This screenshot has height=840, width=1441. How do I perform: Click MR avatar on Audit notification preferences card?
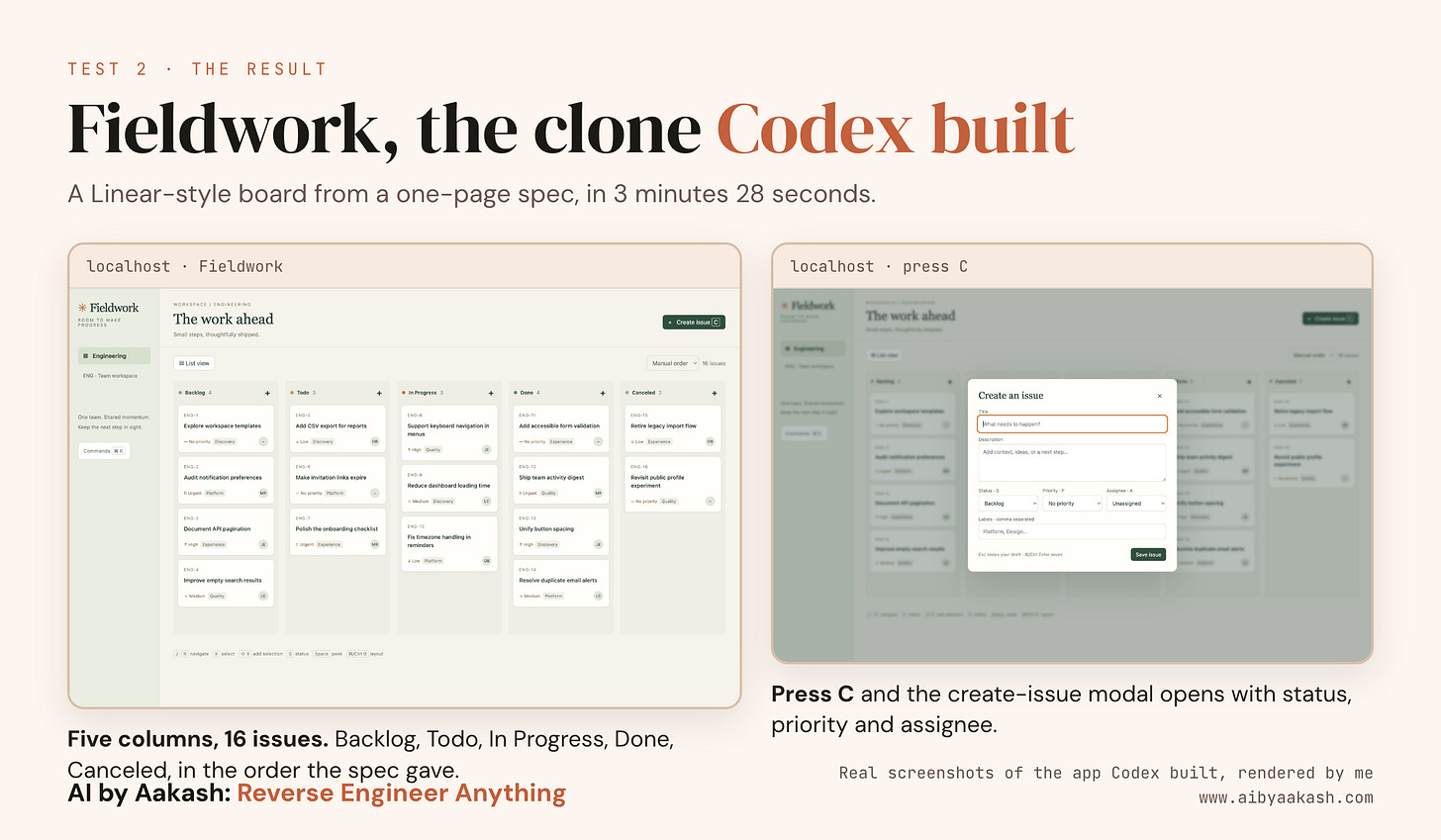(263, 493)
